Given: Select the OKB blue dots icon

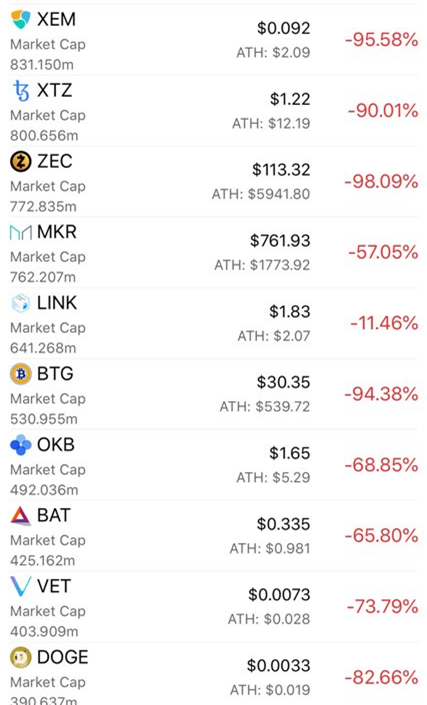Looking at the screenshot, I should pos(21,445).
